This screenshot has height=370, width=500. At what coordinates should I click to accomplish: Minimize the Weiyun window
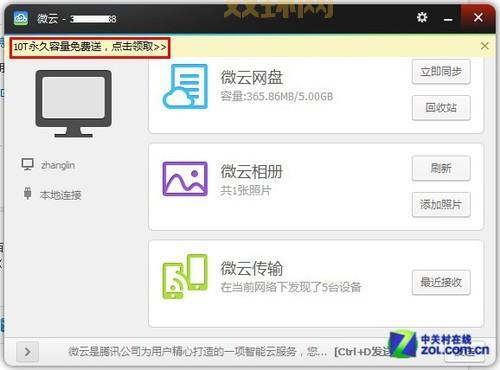pos(448,19)
